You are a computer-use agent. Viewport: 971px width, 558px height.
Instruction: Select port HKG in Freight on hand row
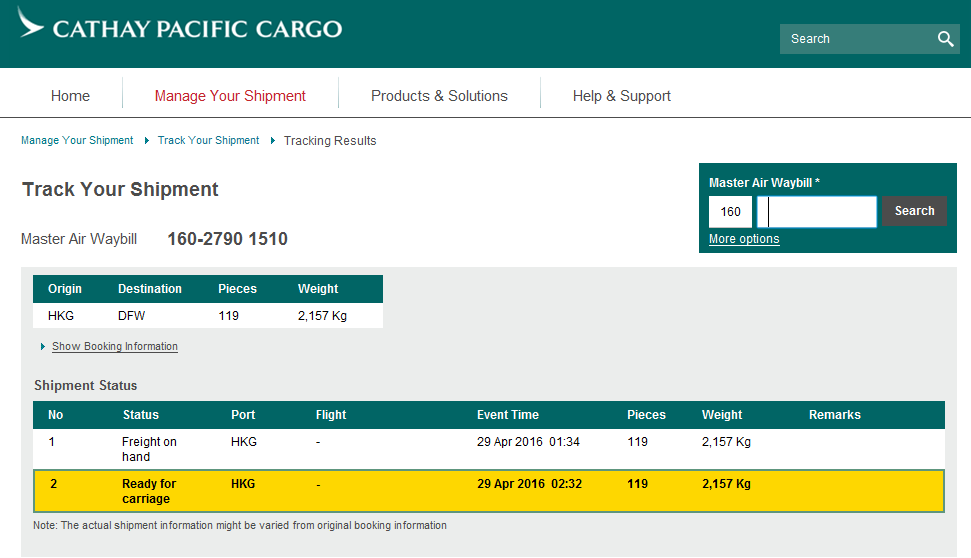pos(243,442)
